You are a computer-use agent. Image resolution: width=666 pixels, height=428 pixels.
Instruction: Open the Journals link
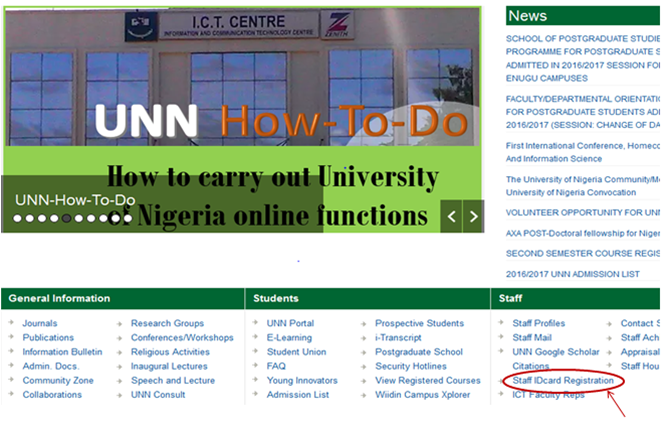point(40,324)
